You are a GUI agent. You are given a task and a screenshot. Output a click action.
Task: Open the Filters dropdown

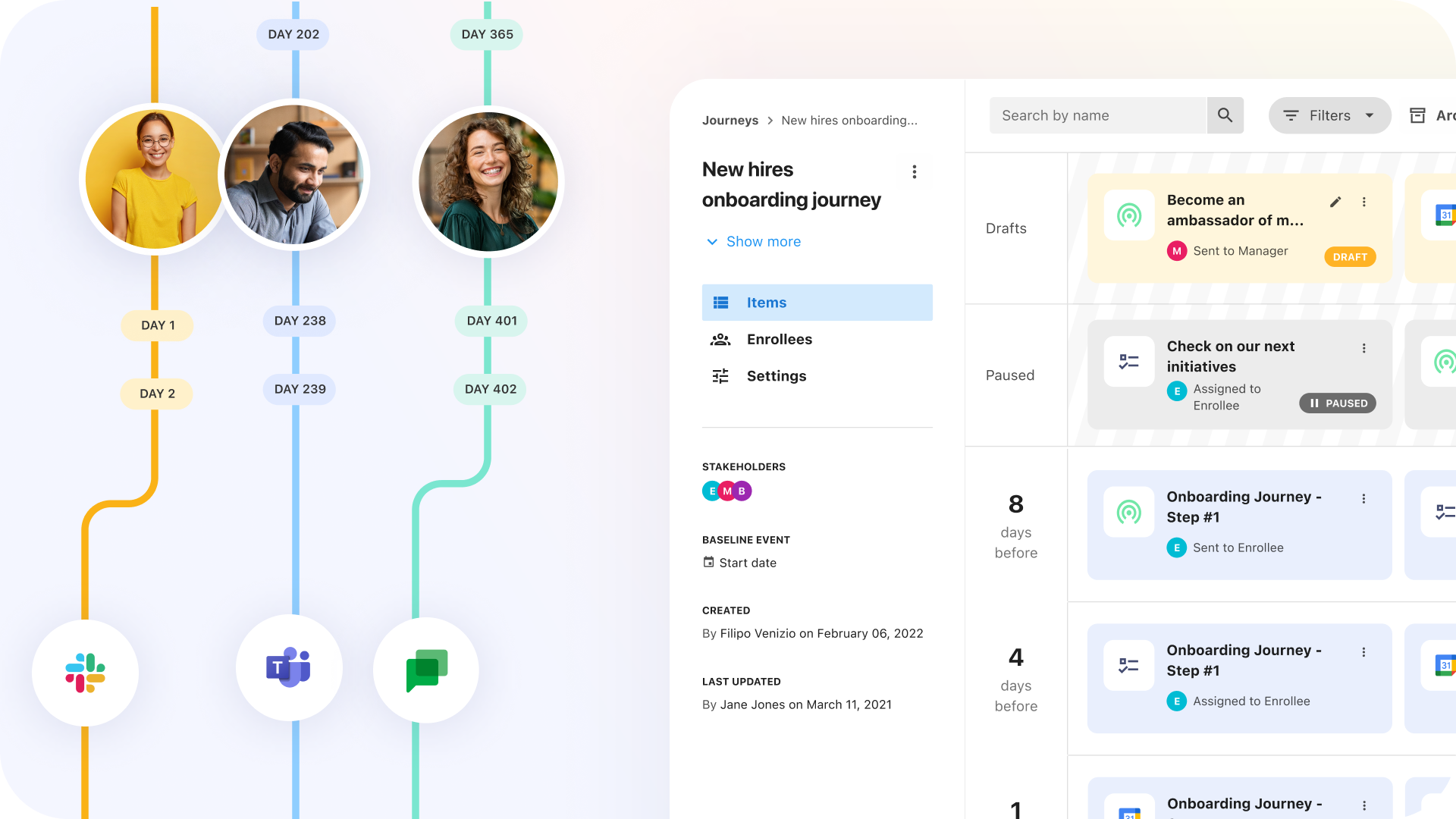tap(1329, 115)
